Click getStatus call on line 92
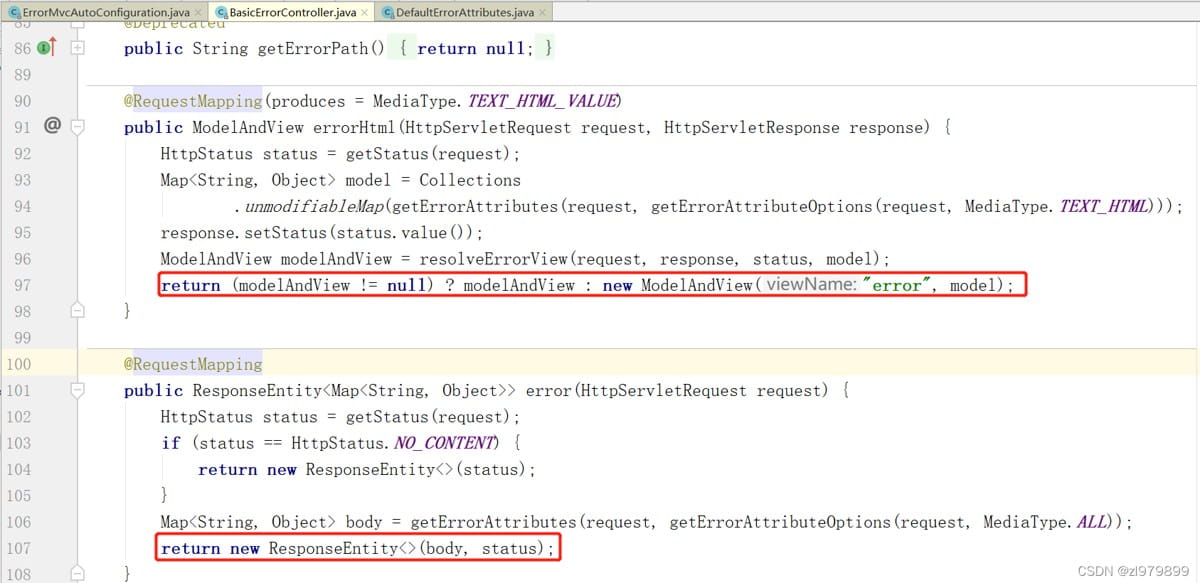1200x583 pixels. pyautogui.click(x=387, y=153)
